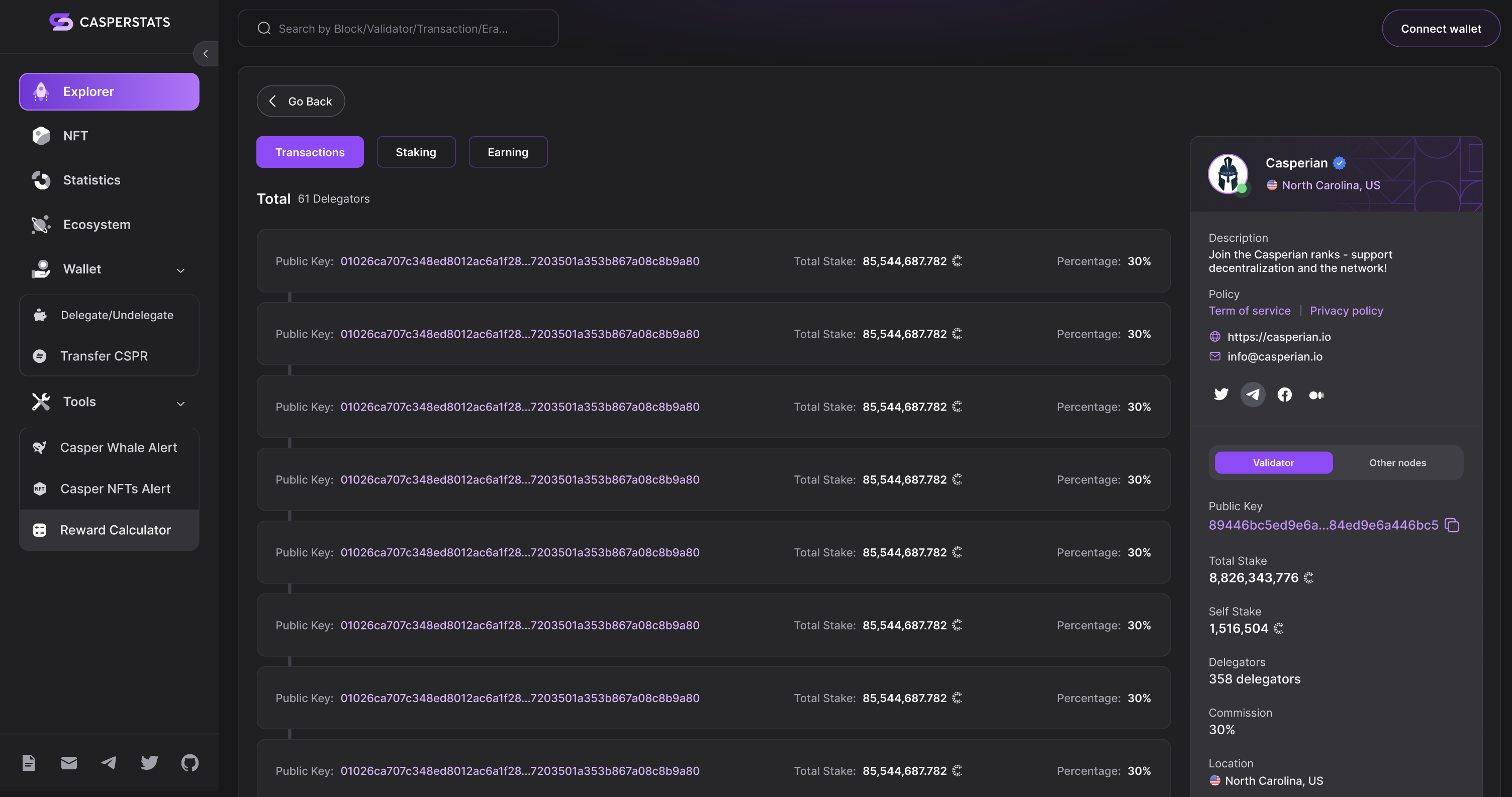
Task: Expand the Wallet menu
Action: tap(180, 270)
